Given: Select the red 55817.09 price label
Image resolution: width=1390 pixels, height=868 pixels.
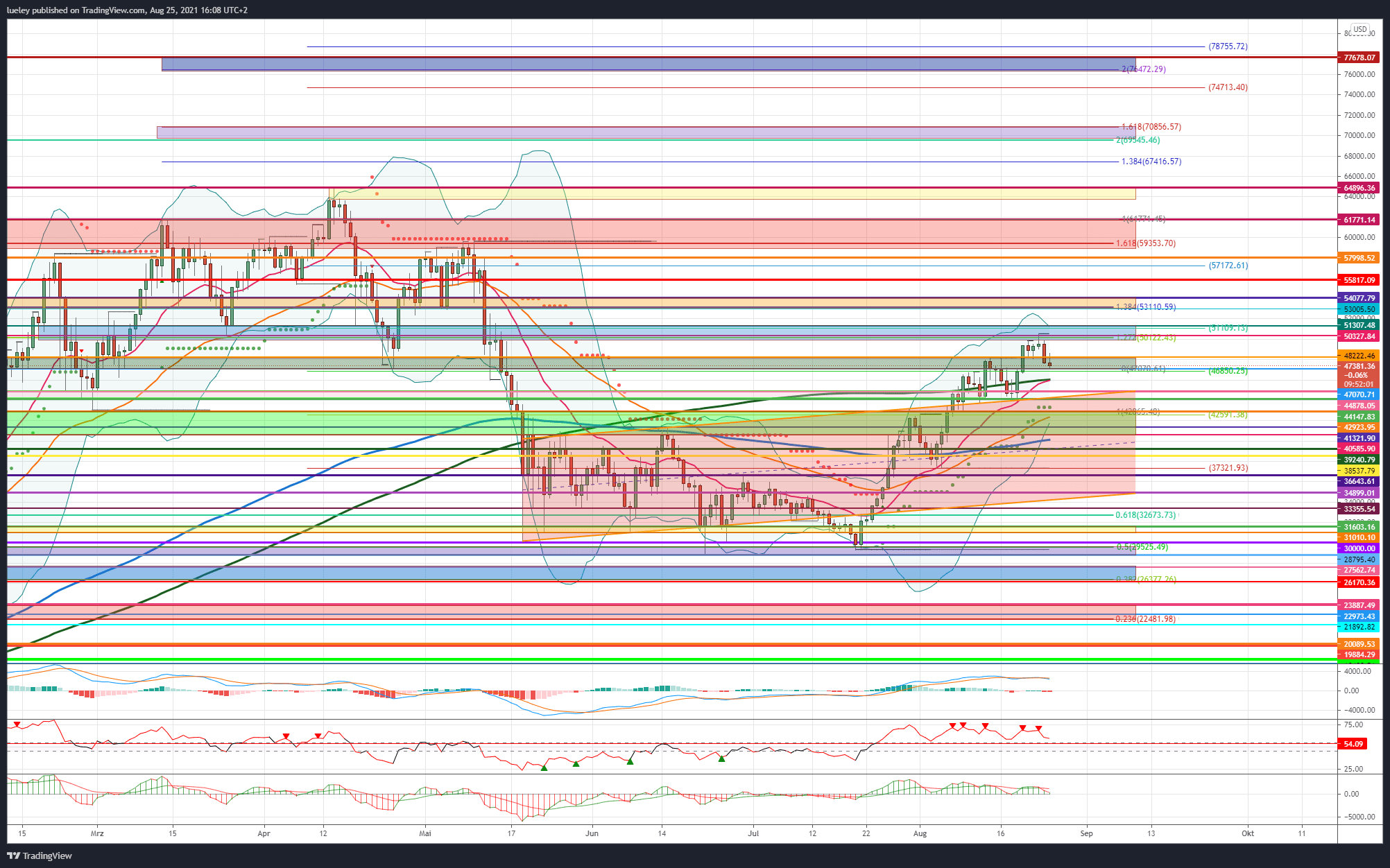Looking at the screenshot, I should tap(1359, 280).
